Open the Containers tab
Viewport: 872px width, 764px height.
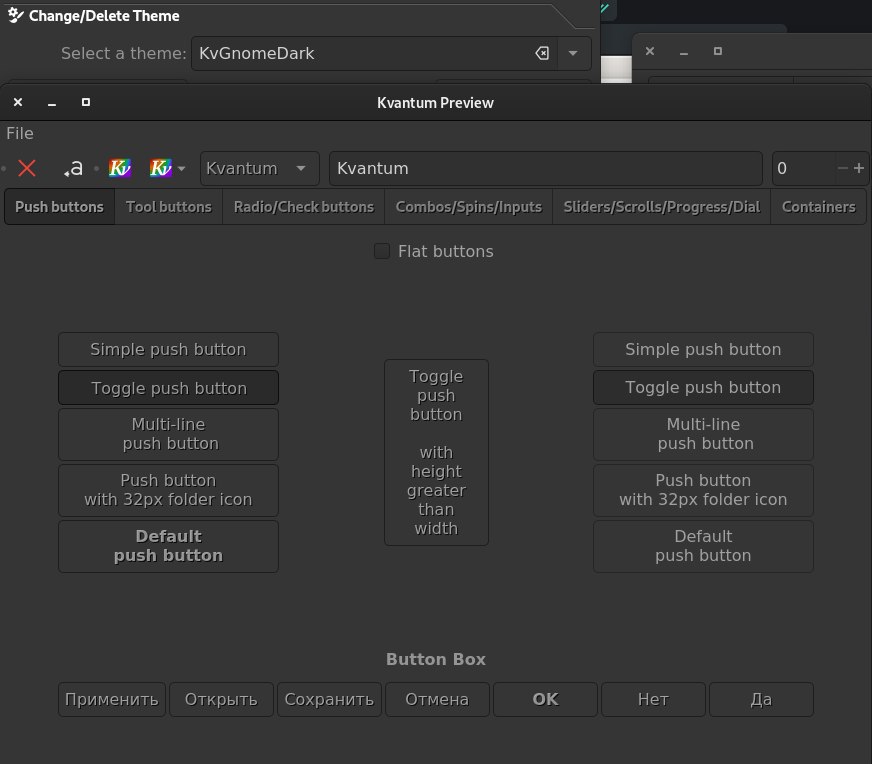(819, 207)
